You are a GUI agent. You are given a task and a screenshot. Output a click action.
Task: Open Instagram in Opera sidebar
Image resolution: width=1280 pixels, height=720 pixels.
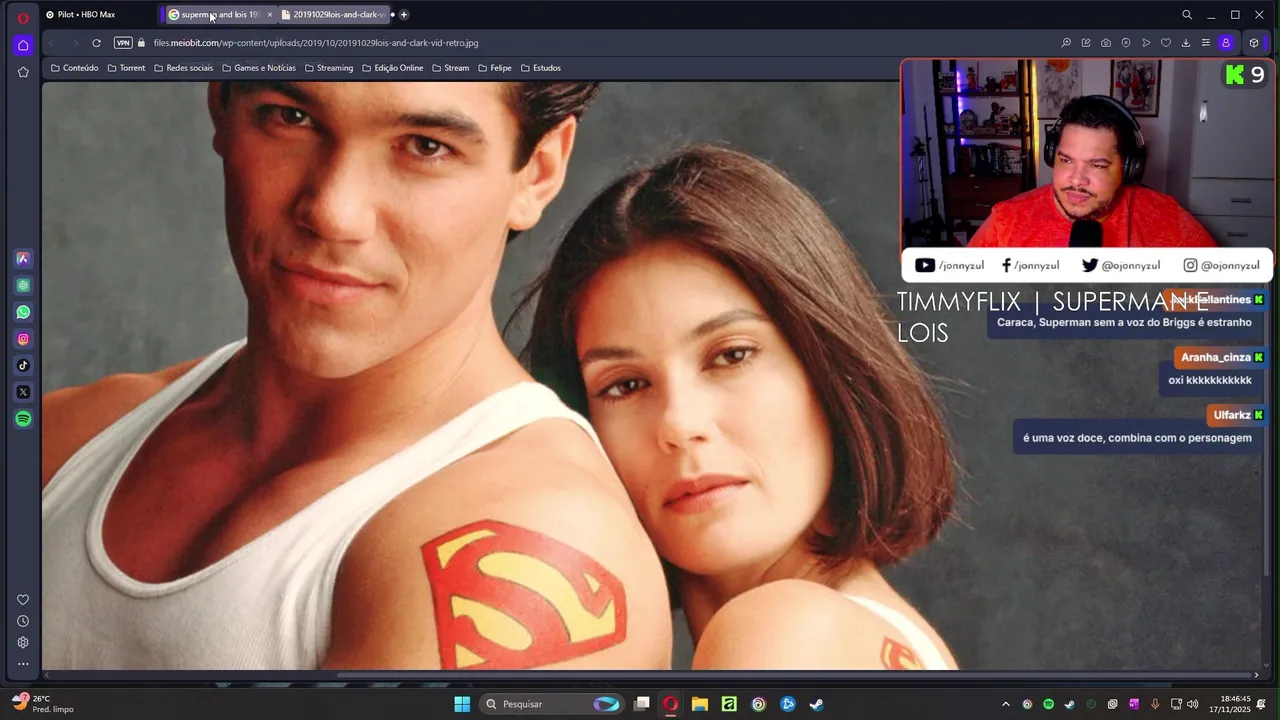23,339
